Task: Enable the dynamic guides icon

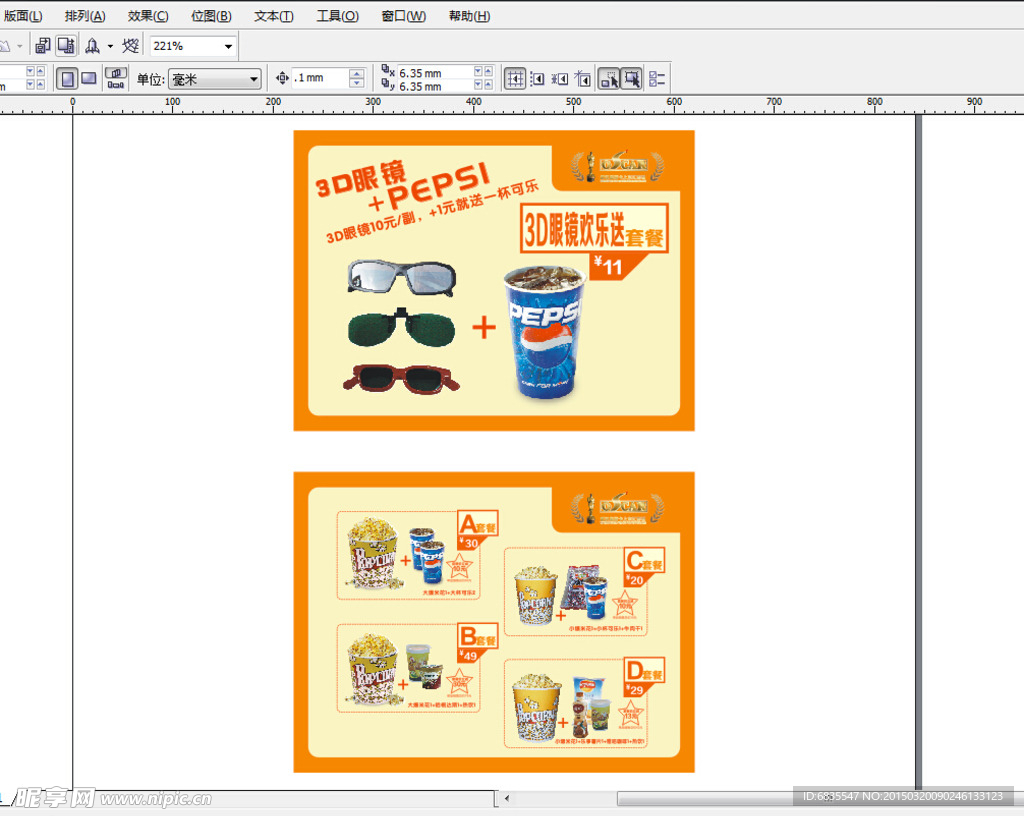Action: pos(583,78)
